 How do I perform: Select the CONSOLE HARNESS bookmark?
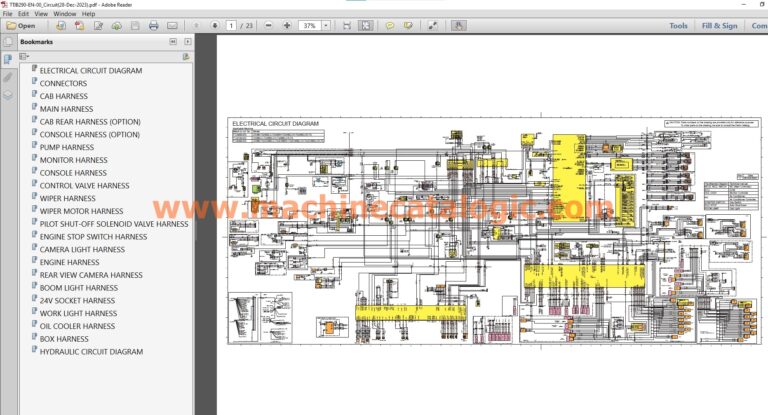tap(73, 172)
